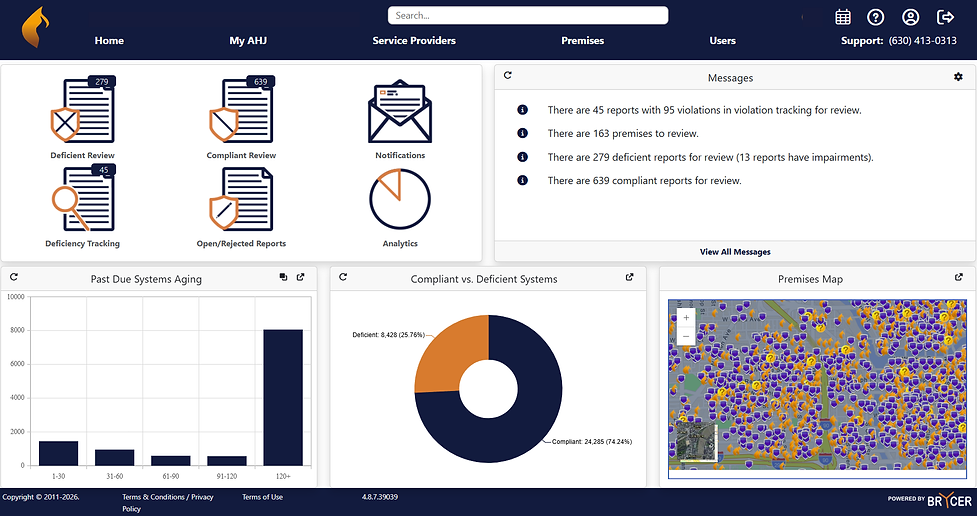
Task: Click the copy icon on Past Due Systems Aging
Action: (x=284, y=277)
